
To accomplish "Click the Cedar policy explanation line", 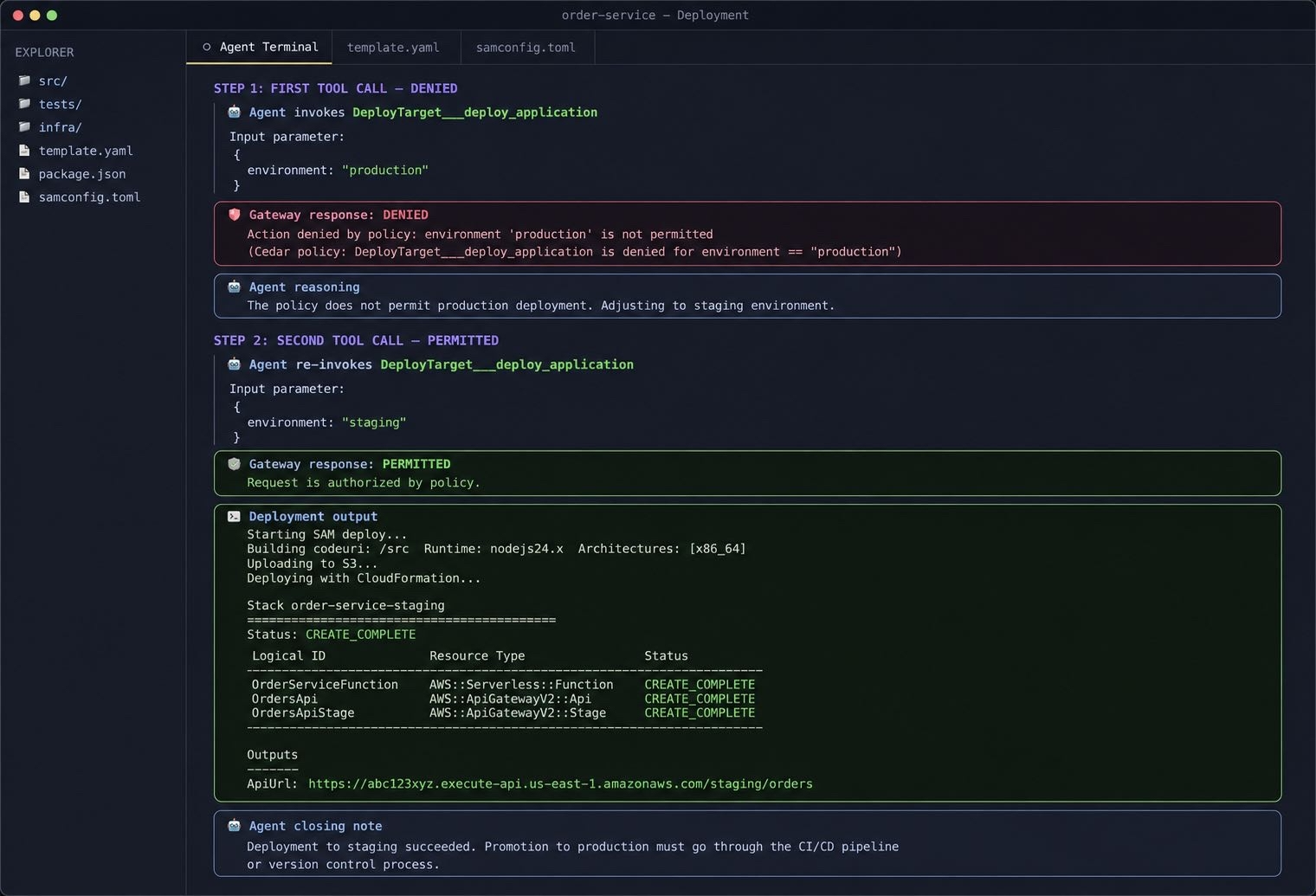I will [574, 252].
